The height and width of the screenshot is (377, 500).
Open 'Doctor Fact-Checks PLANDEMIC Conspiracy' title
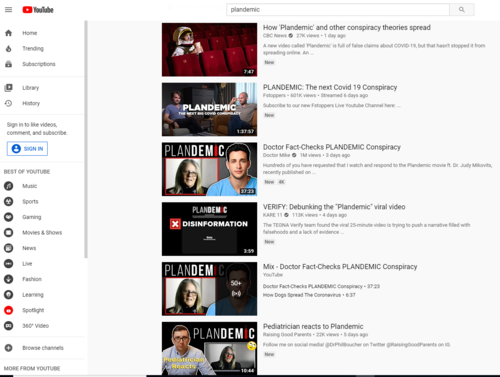(x=332, y=147)
